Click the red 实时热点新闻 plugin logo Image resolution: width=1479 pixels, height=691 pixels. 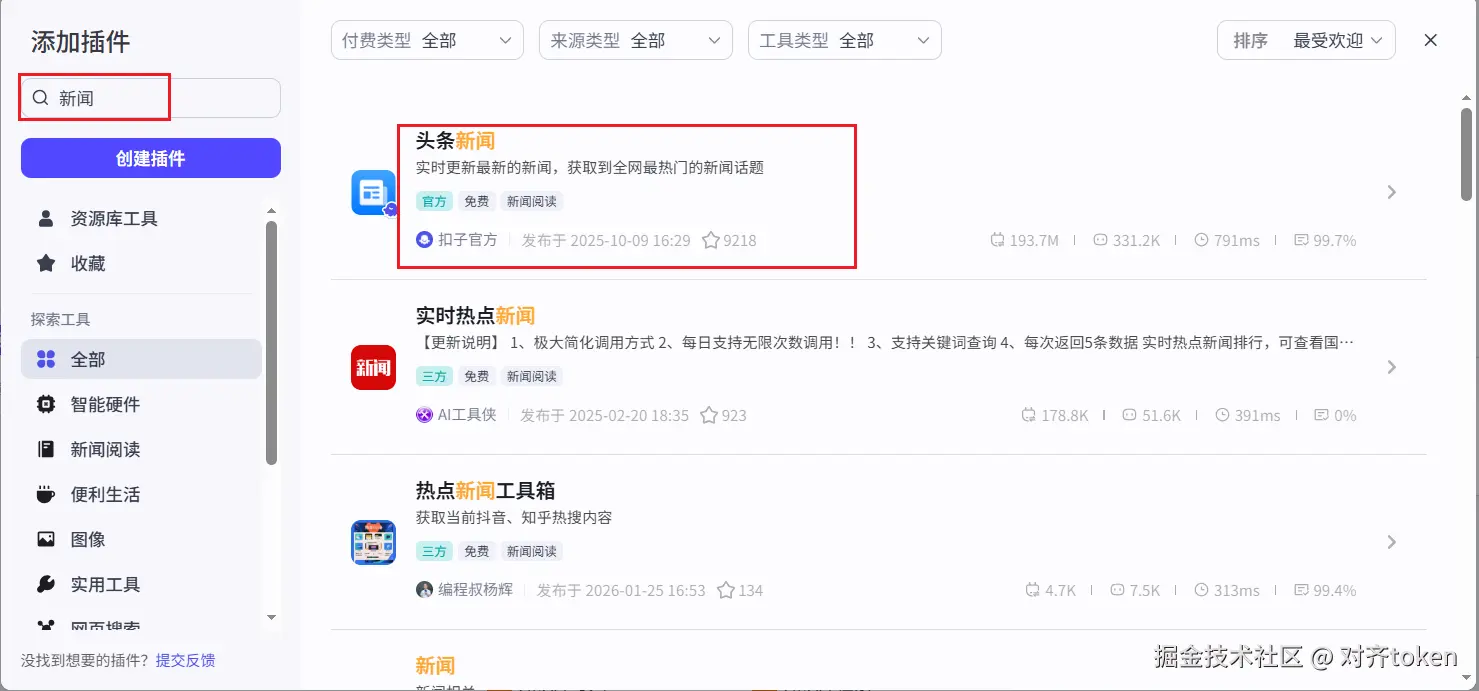(x=374, y=367)
